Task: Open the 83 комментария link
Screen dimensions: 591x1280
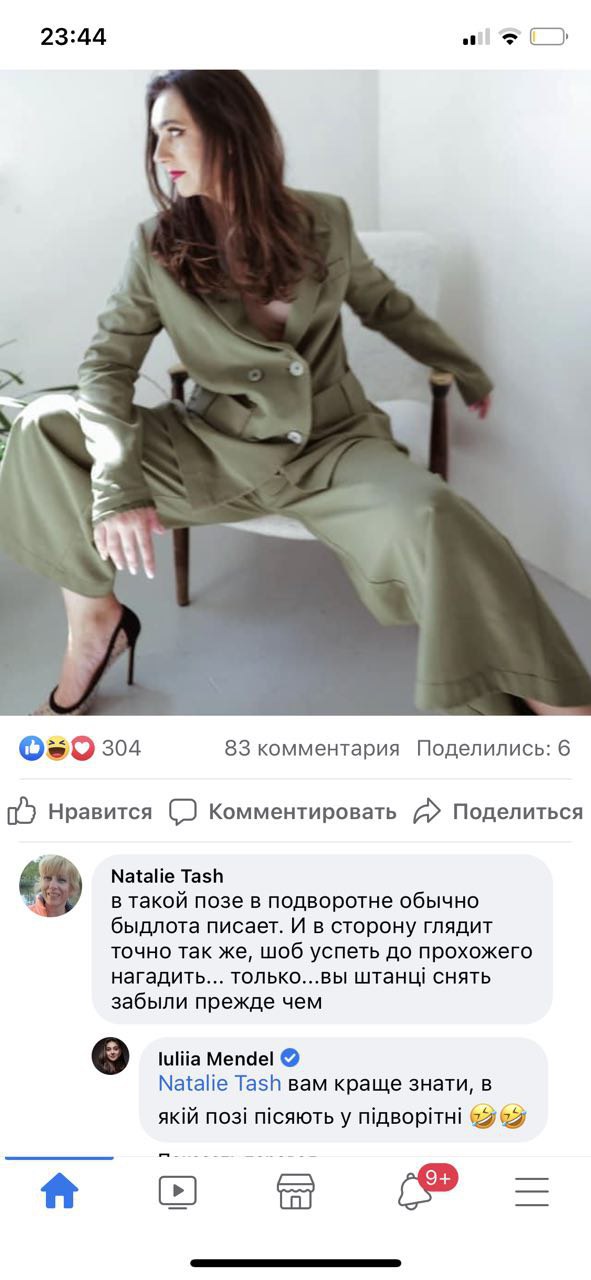Action: 312,748
